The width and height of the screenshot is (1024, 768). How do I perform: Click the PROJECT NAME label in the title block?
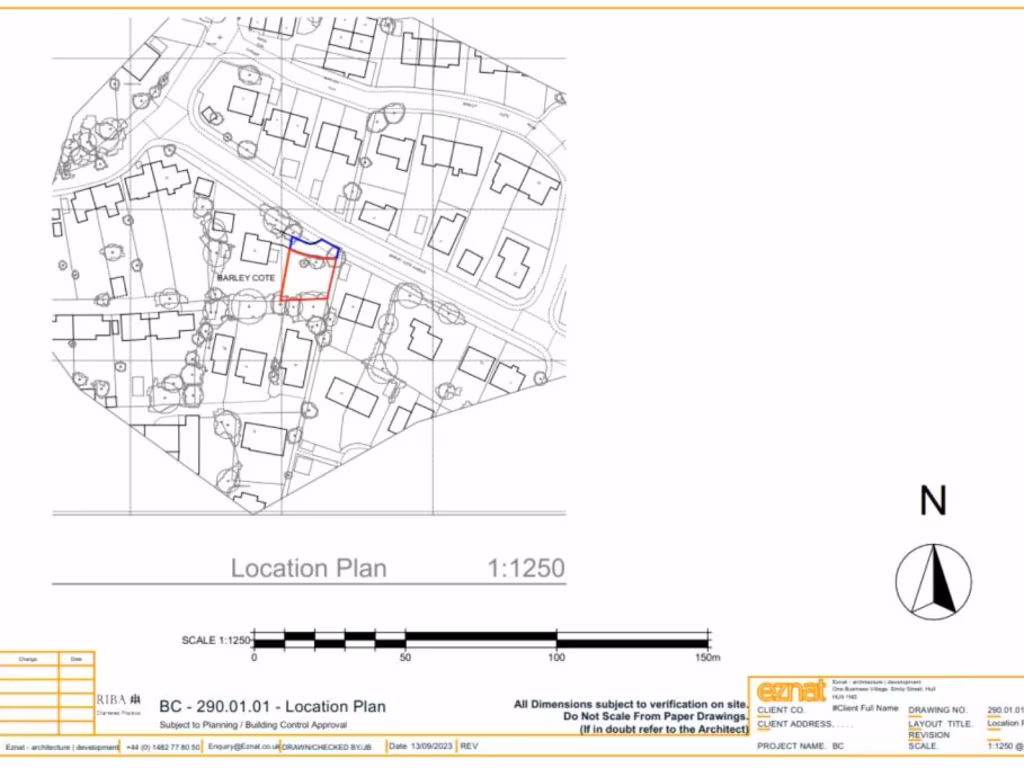790,746
